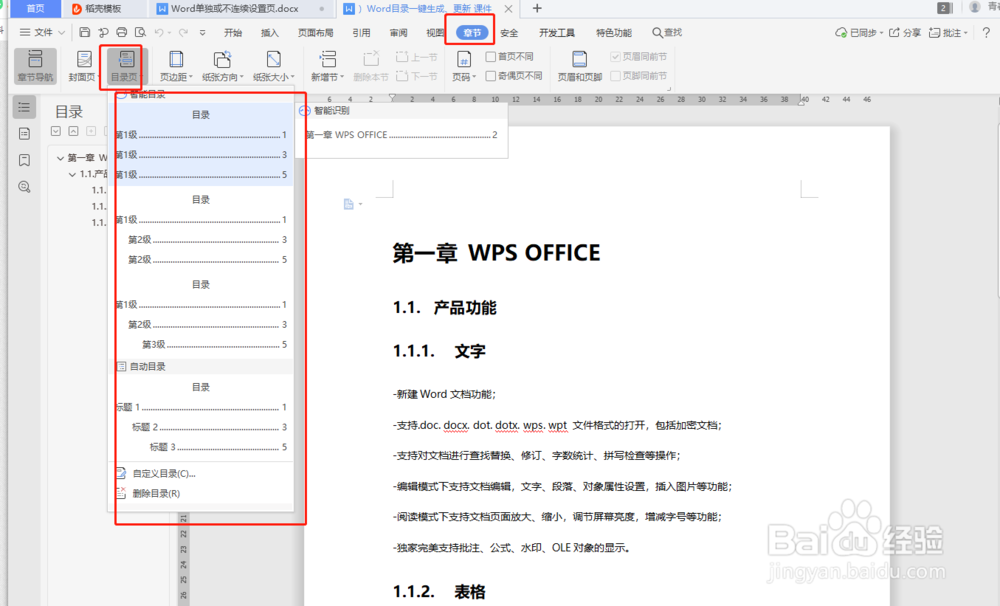Click the 删除本节 delete section icon
This screenshot has width=1000, height=606.
tap(371, 59)
